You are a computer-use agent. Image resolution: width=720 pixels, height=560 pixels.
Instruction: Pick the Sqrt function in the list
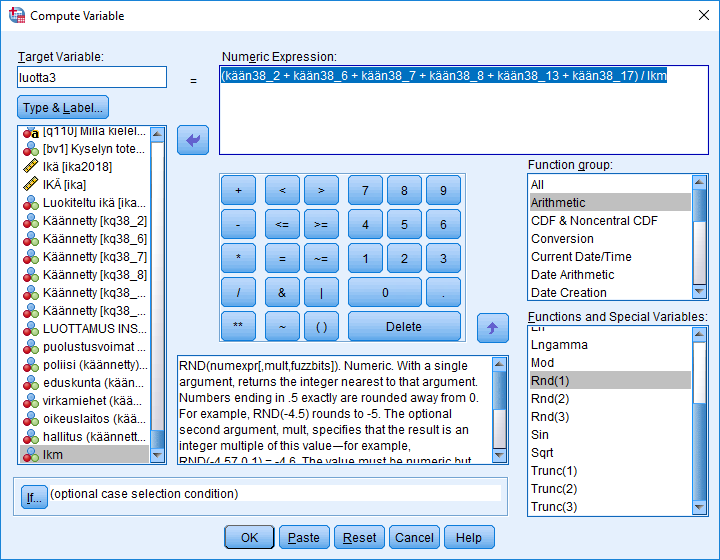pos(545,453)
